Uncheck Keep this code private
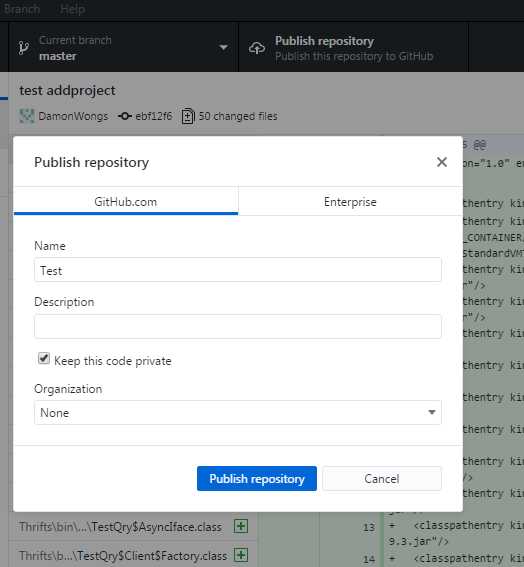Viewport: 524px width, 567px height. (x=44, y=358)
